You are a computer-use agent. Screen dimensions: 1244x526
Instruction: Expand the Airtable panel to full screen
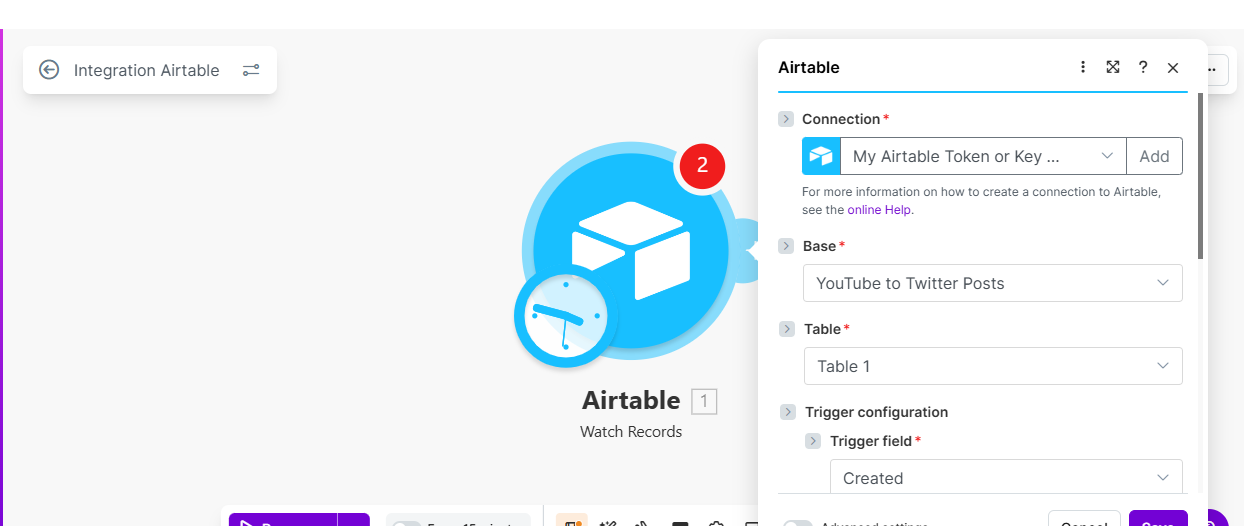point(1113,67)
